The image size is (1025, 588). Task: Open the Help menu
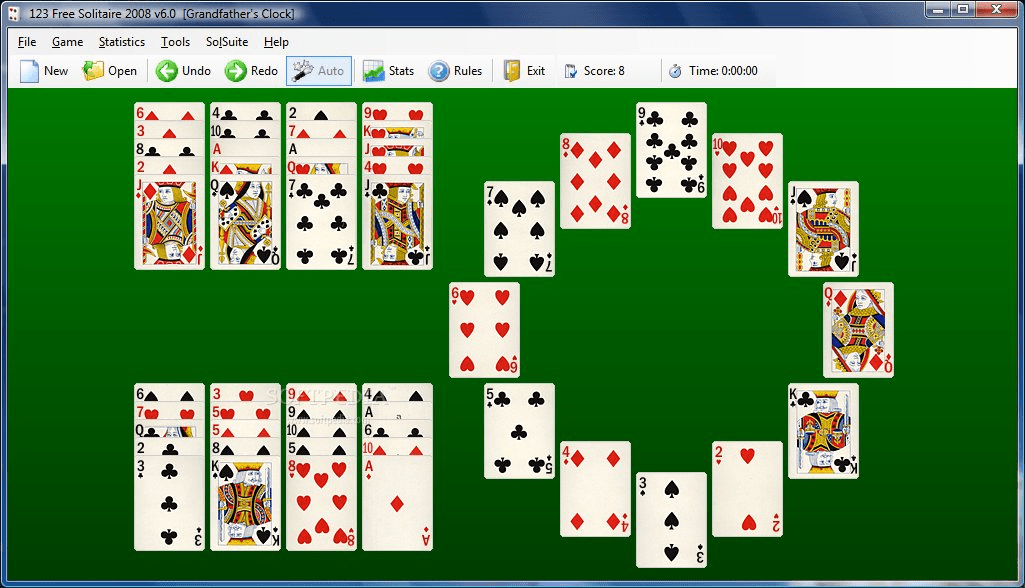[x=276, y=42]
